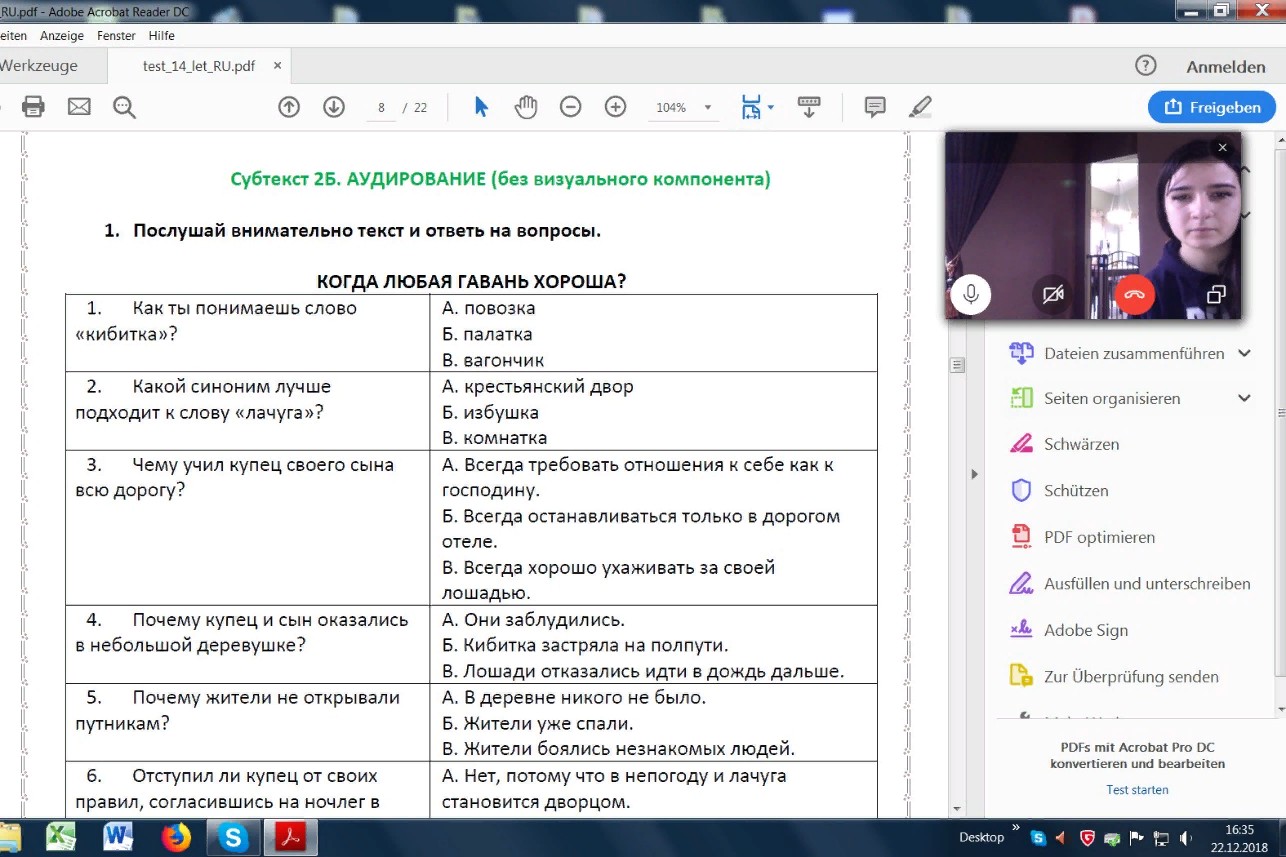Select the highlighter pen tool

920,106
